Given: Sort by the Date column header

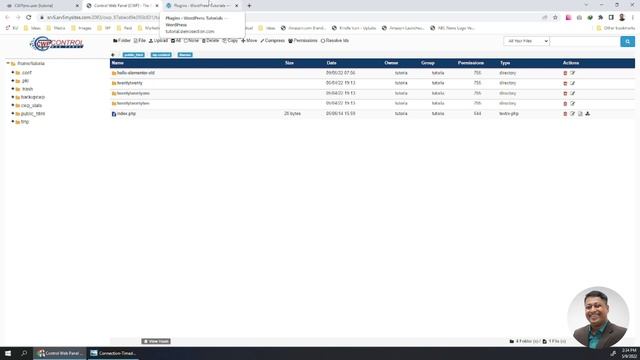Looking at the screenshot, I should [x=331, y=63].
